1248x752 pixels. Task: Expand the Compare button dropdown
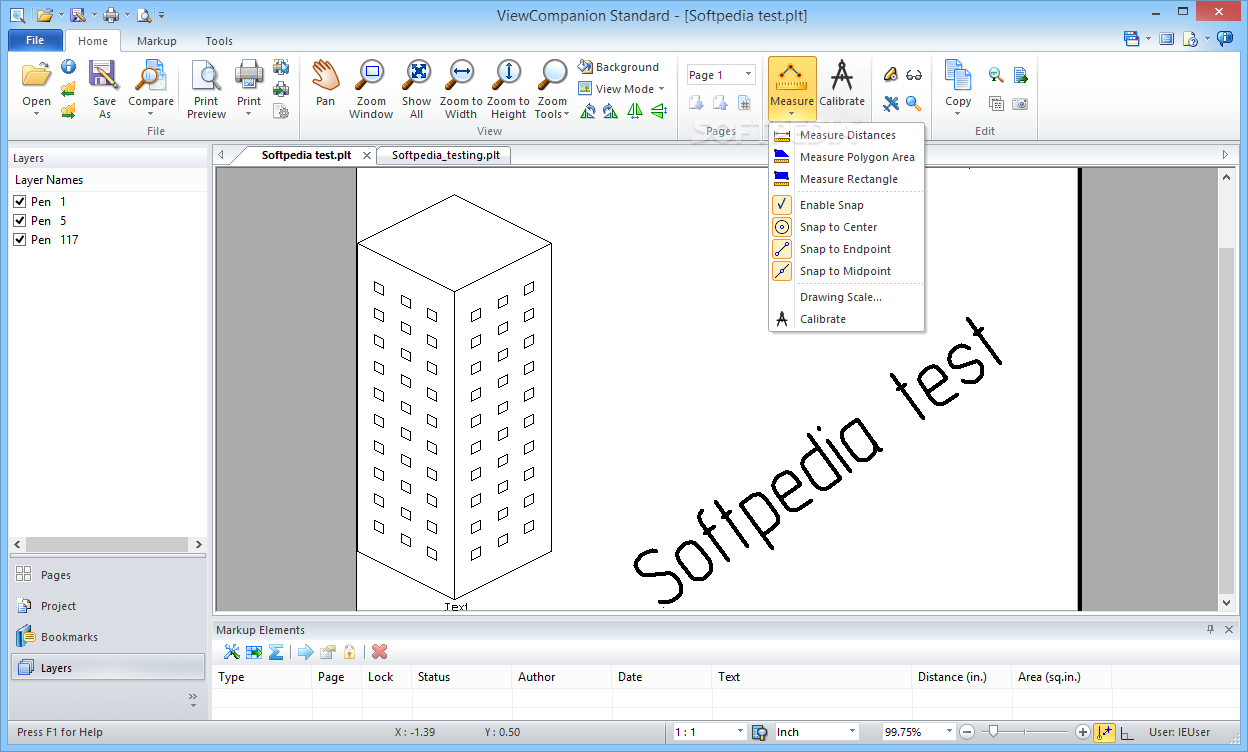pos(151,114)
